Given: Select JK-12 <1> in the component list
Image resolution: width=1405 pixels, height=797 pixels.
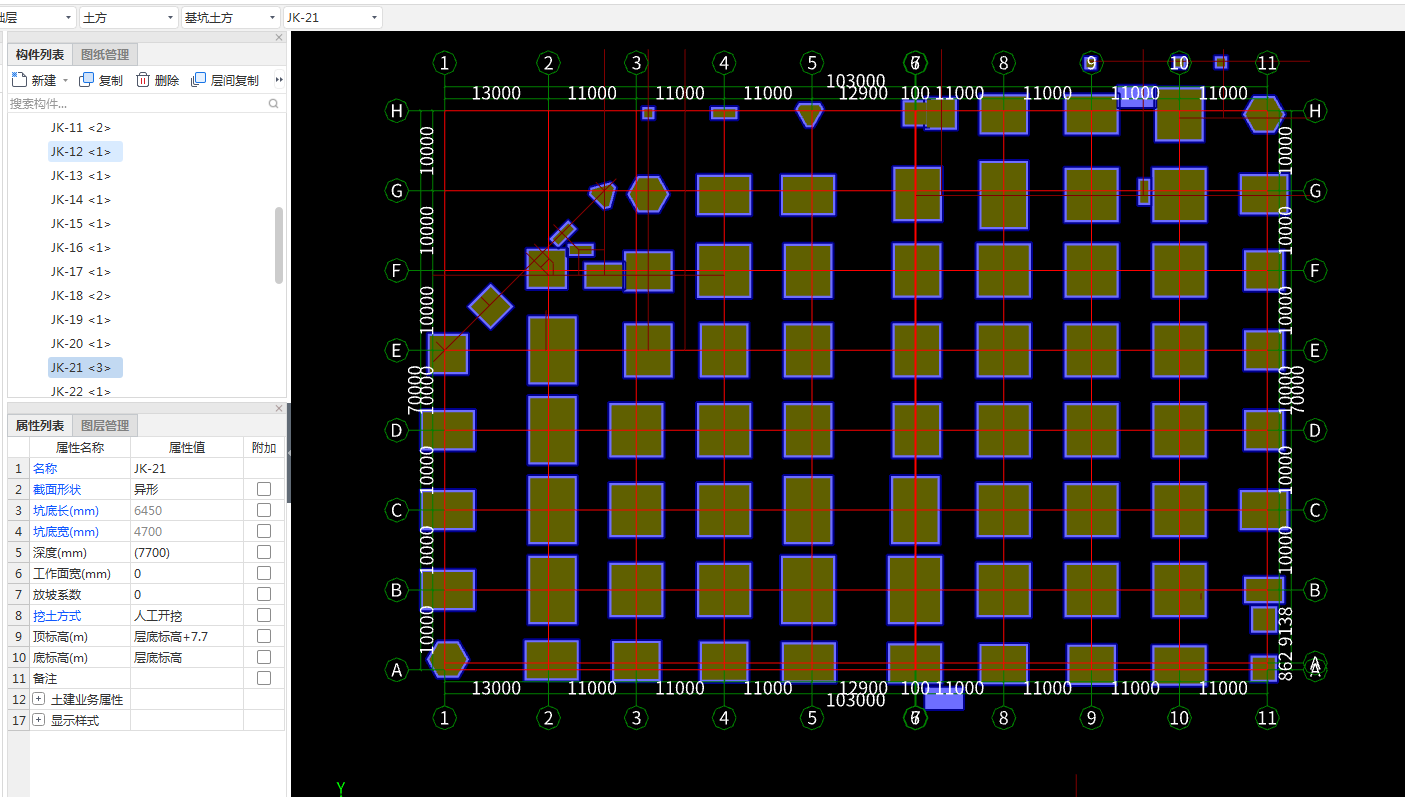Looking at the screenshot, I should (85, 152).
